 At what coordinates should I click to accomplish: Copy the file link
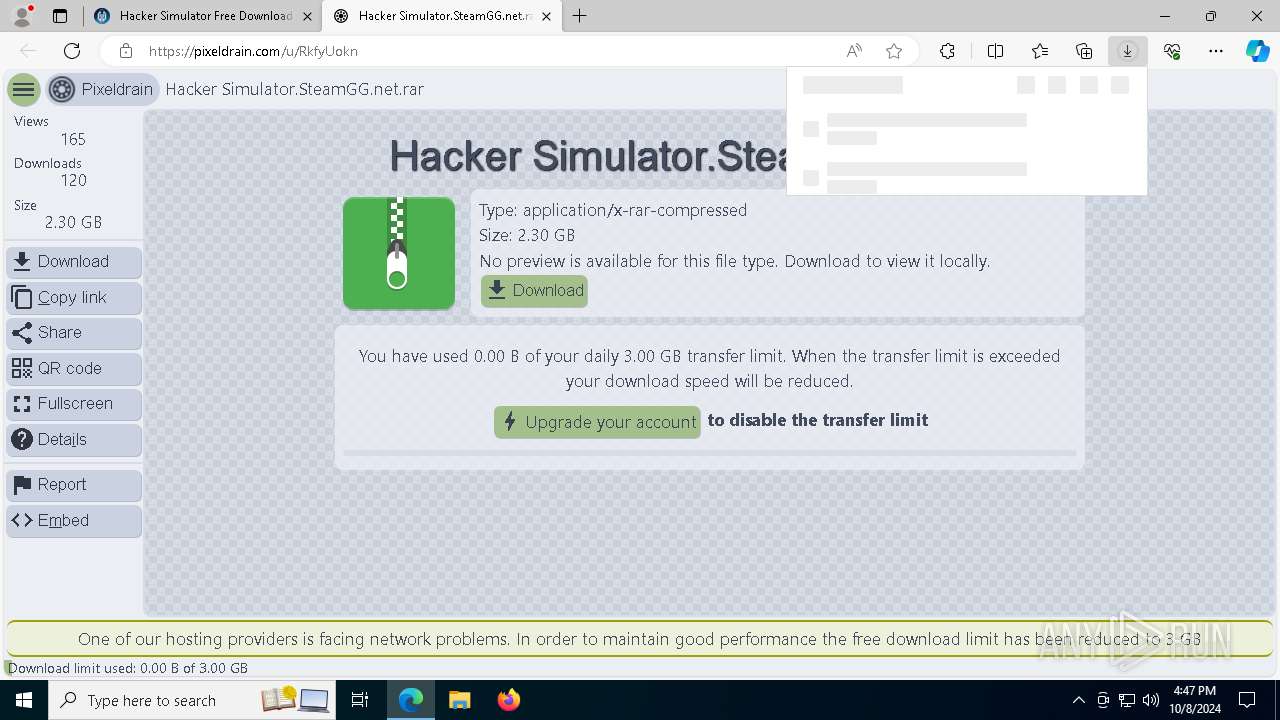(x=74, y=298)
